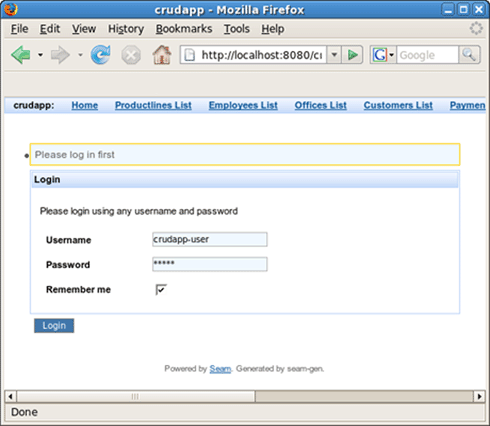This screenshot has height=426, width=490.
Task: Open the Bookmarks menu
Action: [x=184, y=29]
